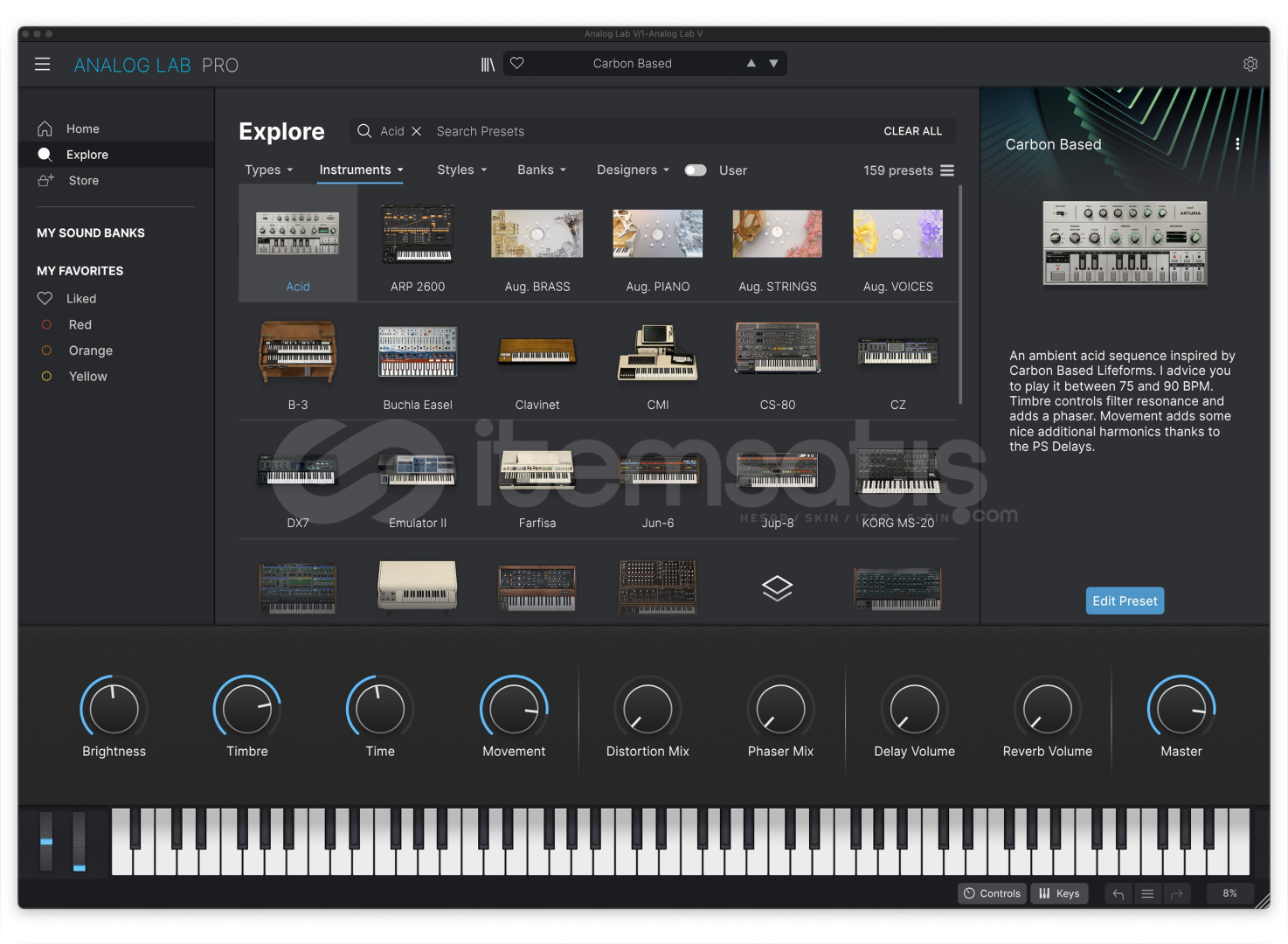Click the undo arrow
The image size is (1288, 944).
click(x=1118, y=893)
